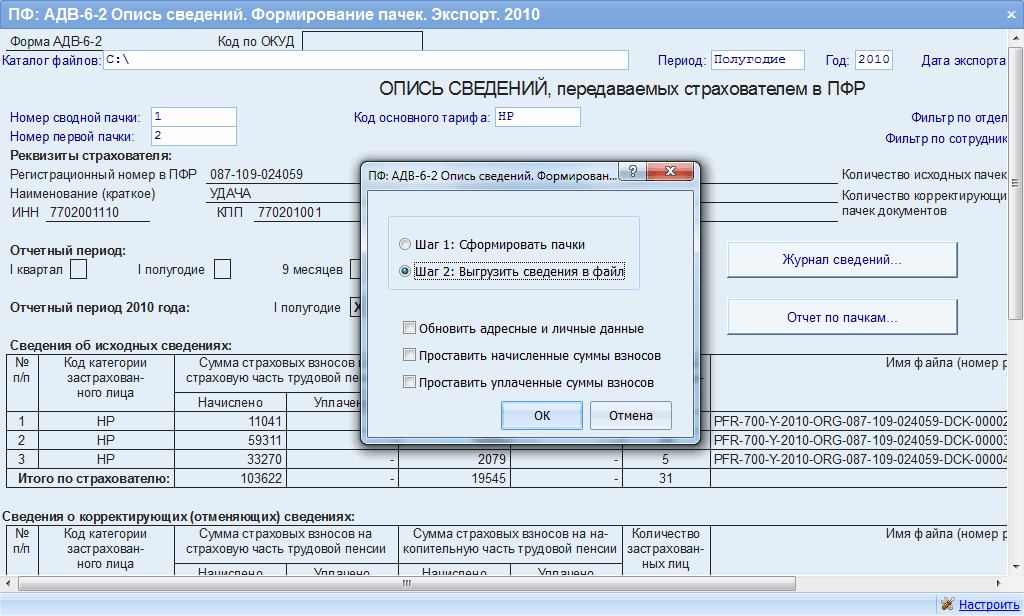Click the Настроить wrench icon

pyautogui.click(x=947, y=604)
